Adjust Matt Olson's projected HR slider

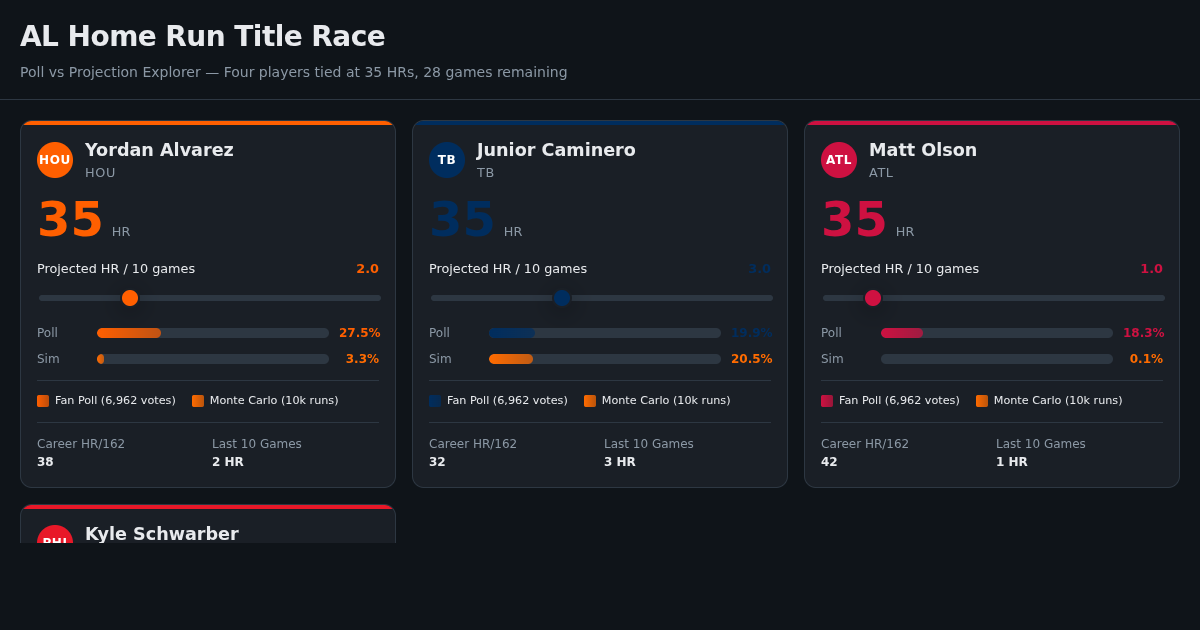(994, 298)
